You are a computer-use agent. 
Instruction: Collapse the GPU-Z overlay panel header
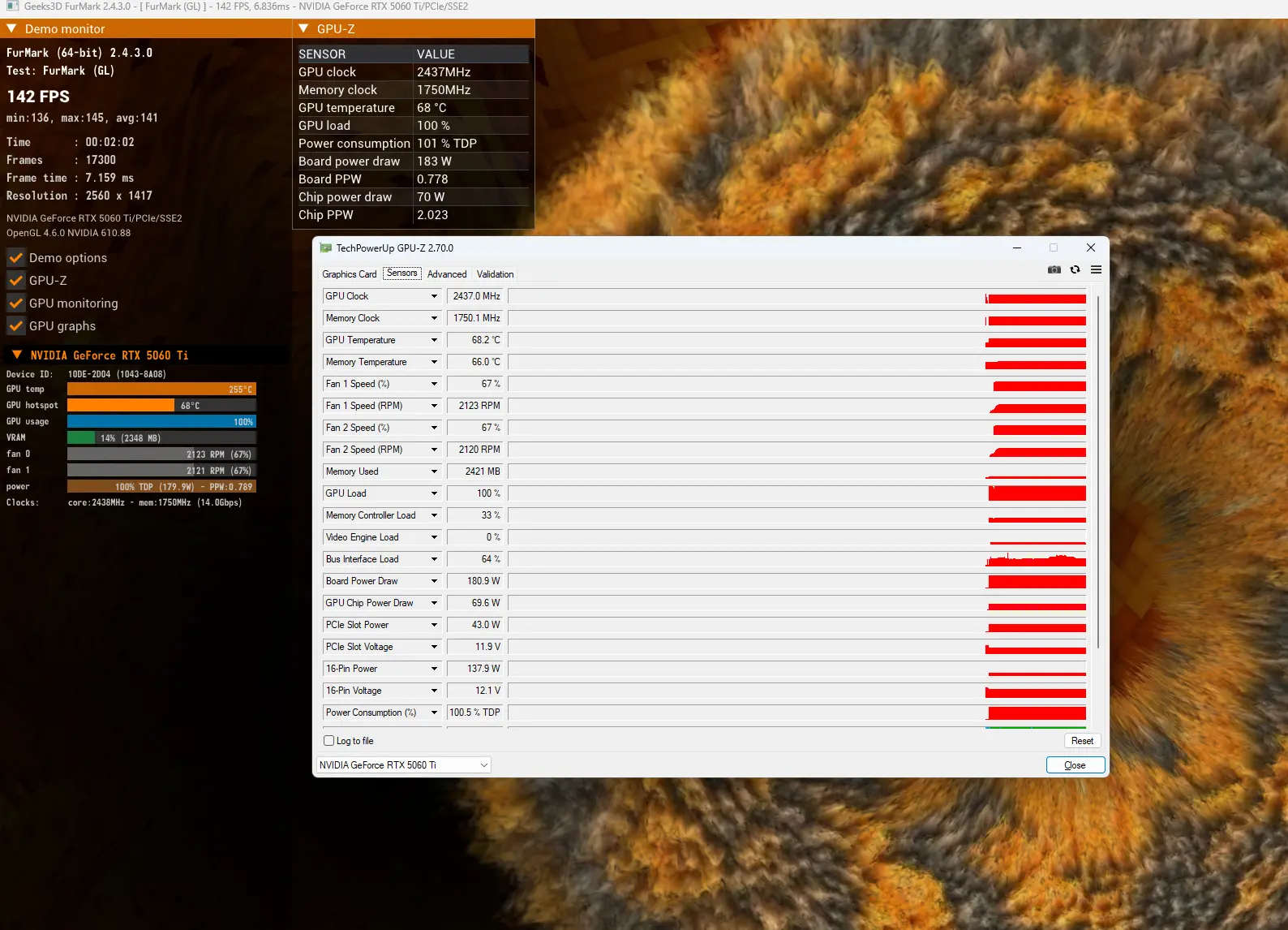pyautogui.click(x=303, y=29)
